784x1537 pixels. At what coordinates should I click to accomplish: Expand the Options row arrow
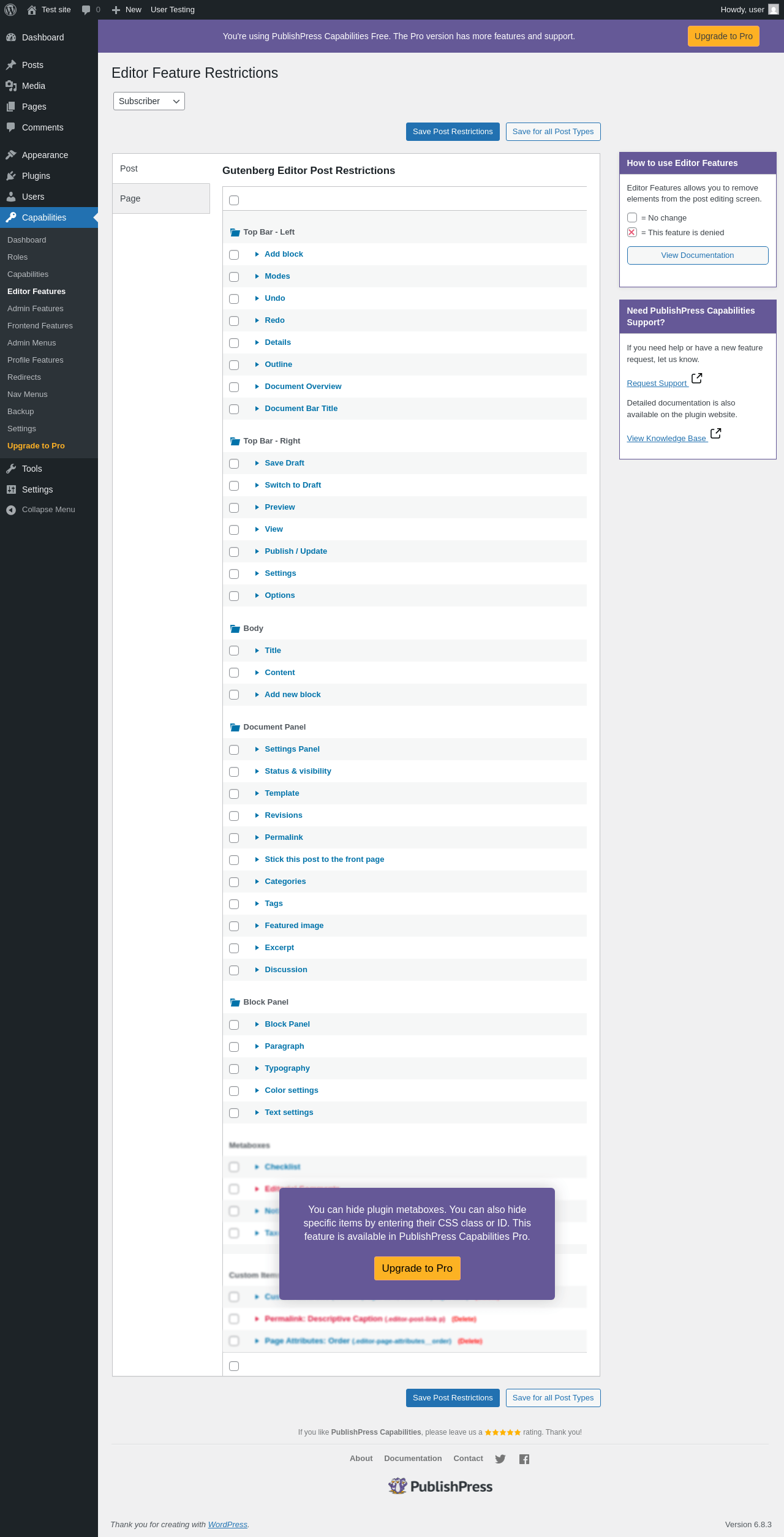click(x=257, y=595)
